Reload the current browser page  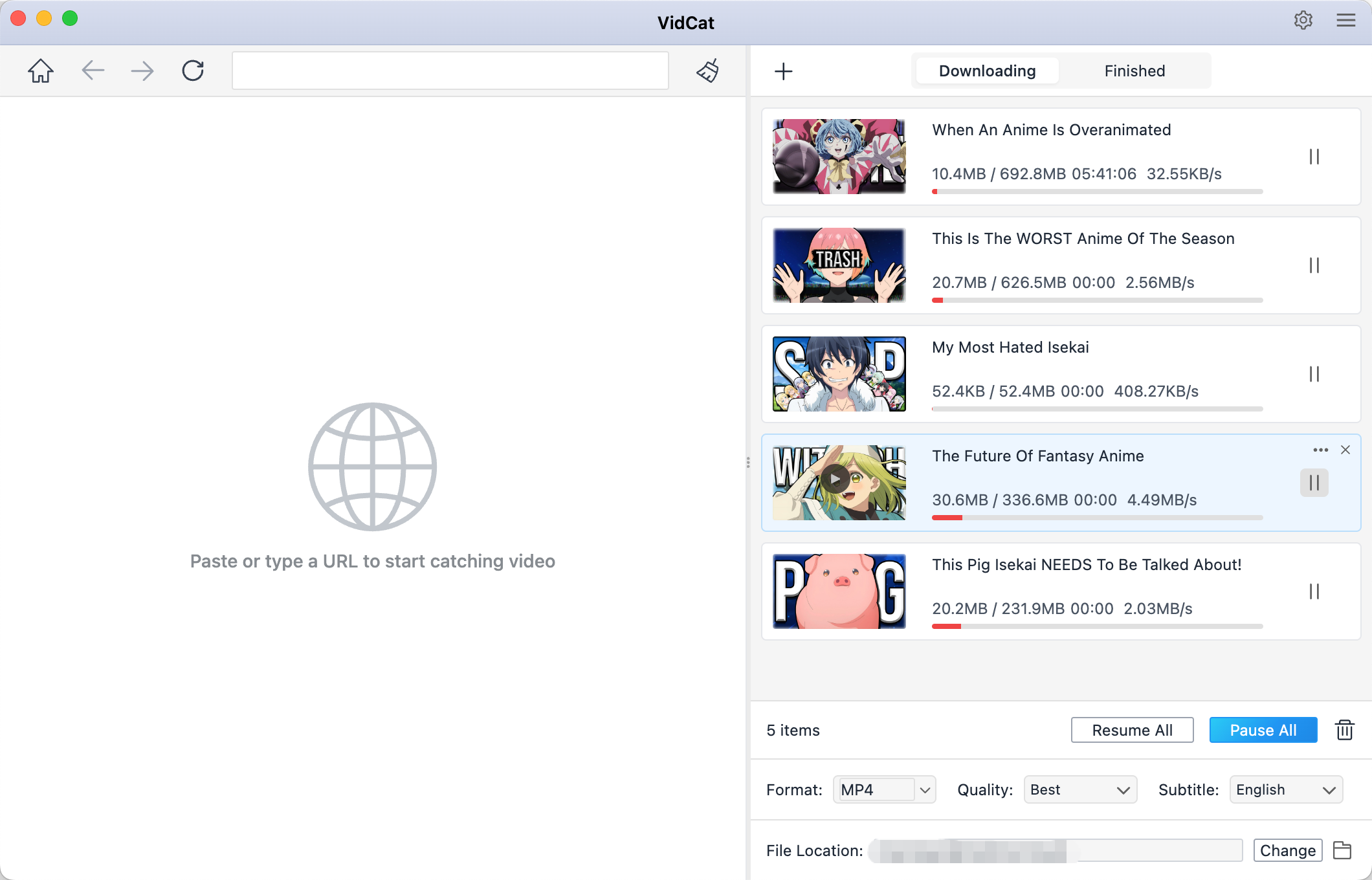pyautogui.click(x=193, y=71)
